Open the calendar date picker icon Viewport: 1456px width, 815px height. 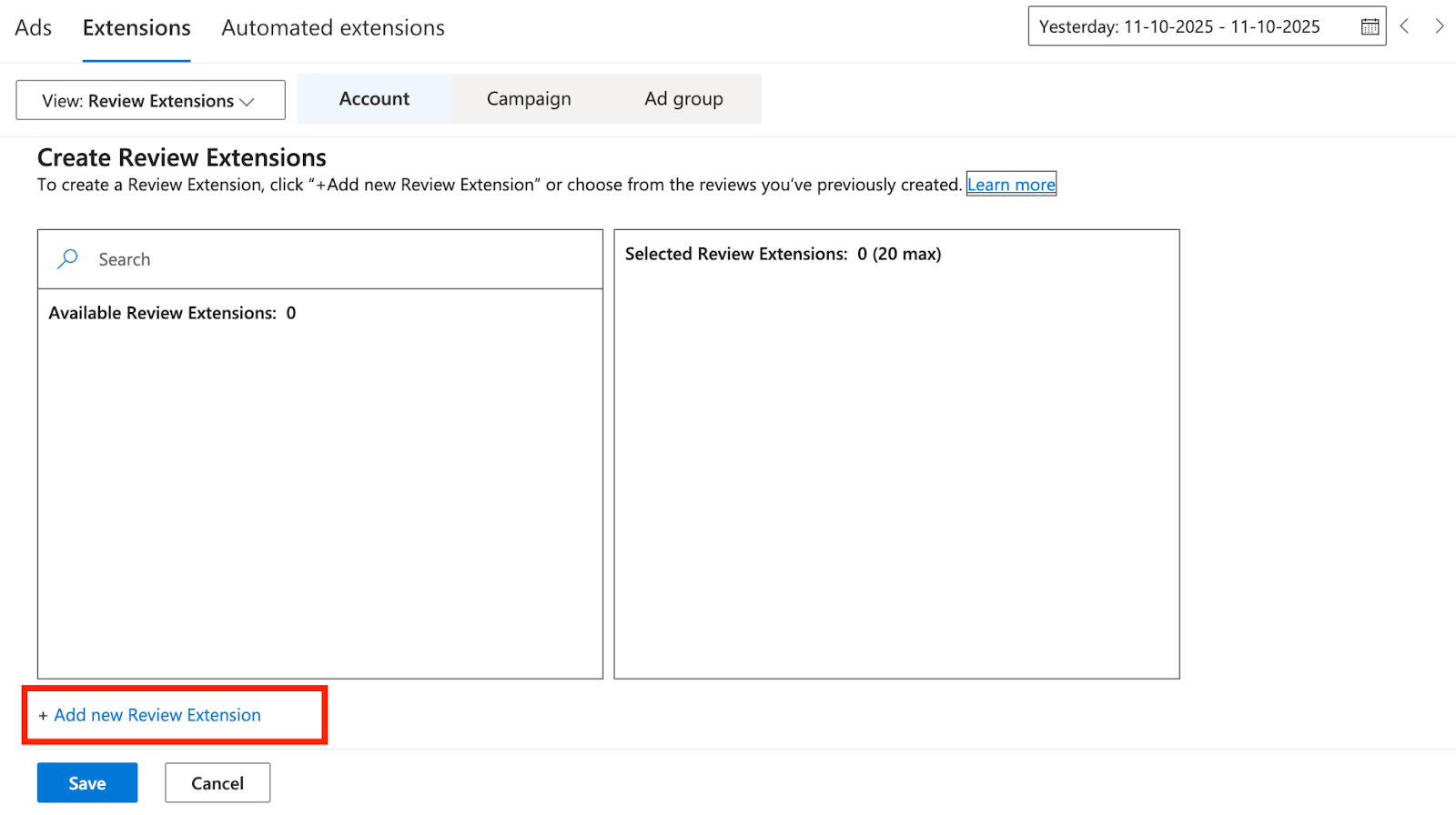click(1369, 27)
